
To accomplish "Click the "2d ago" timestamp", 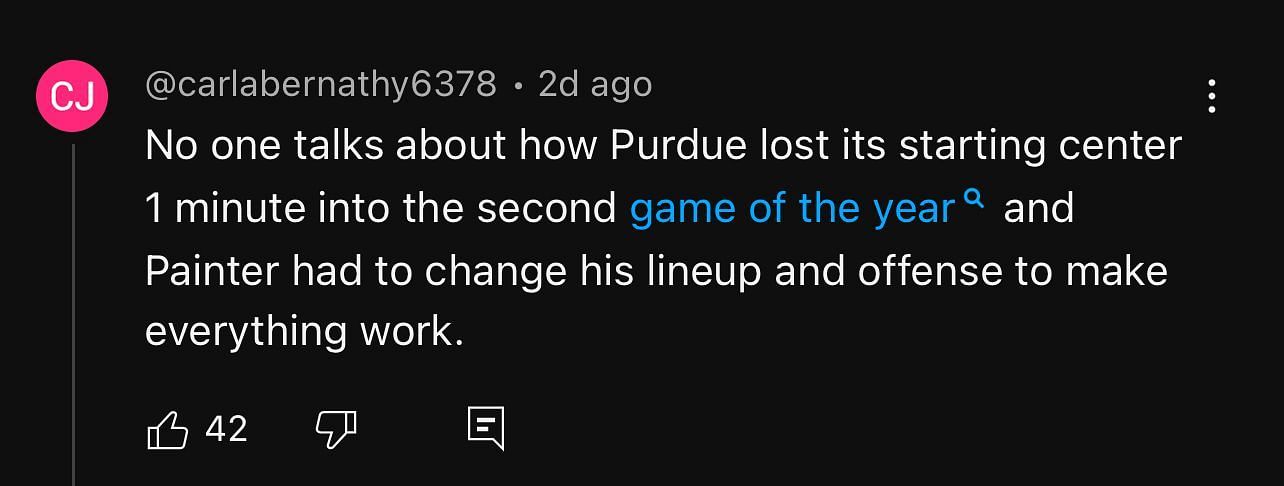I will [595, 85].
